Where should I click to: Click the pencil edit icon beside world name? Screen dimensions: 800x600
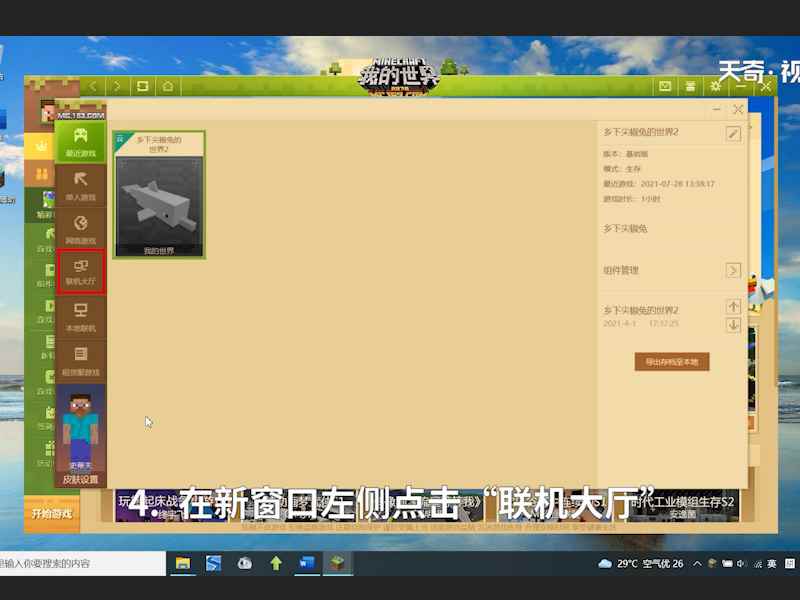(x=734, y=133)
